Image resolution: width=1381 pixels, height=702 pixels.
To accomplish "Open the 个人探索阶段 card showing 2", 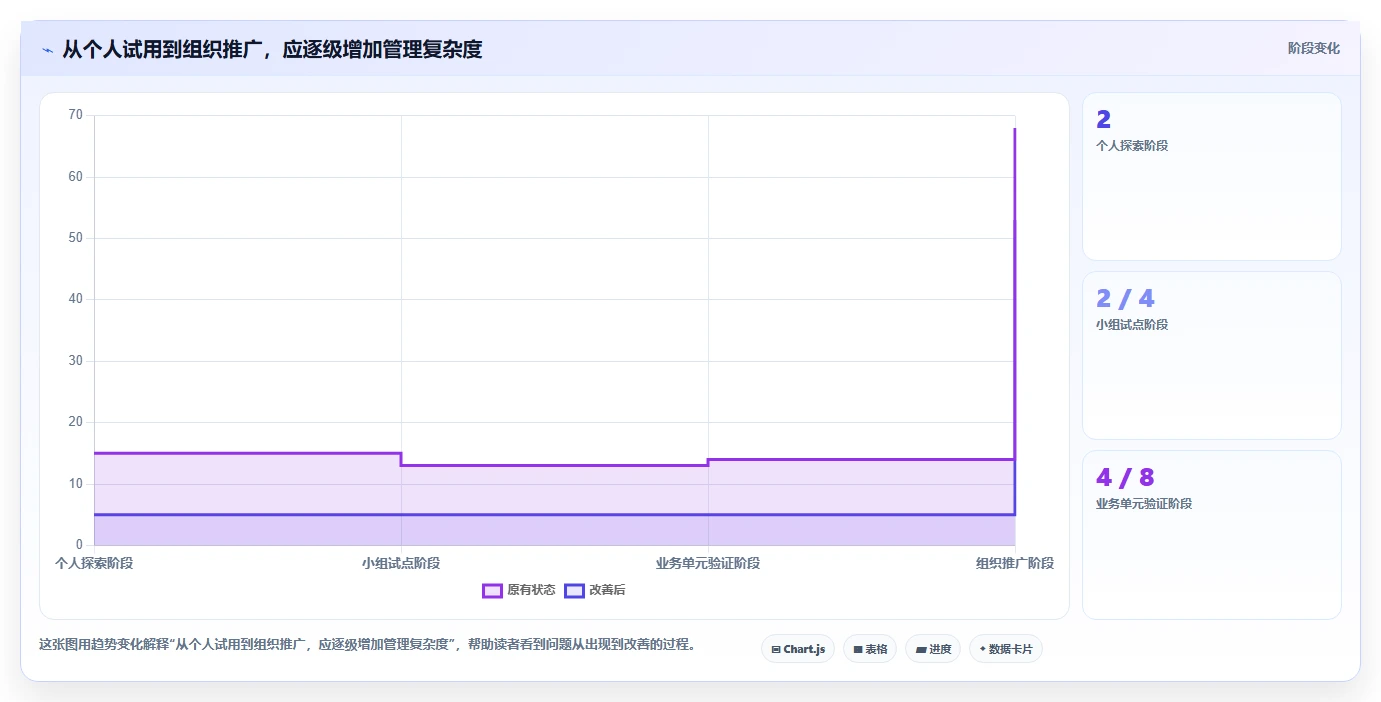I will tap(1211, 177).
